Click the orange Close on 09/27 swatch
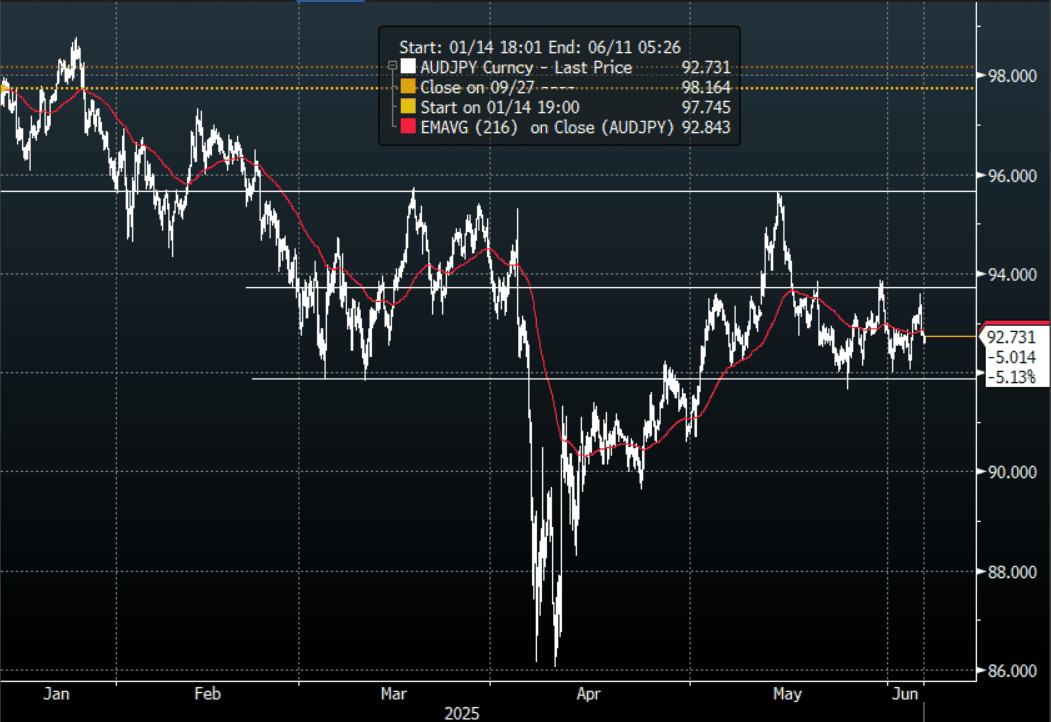 408,88
